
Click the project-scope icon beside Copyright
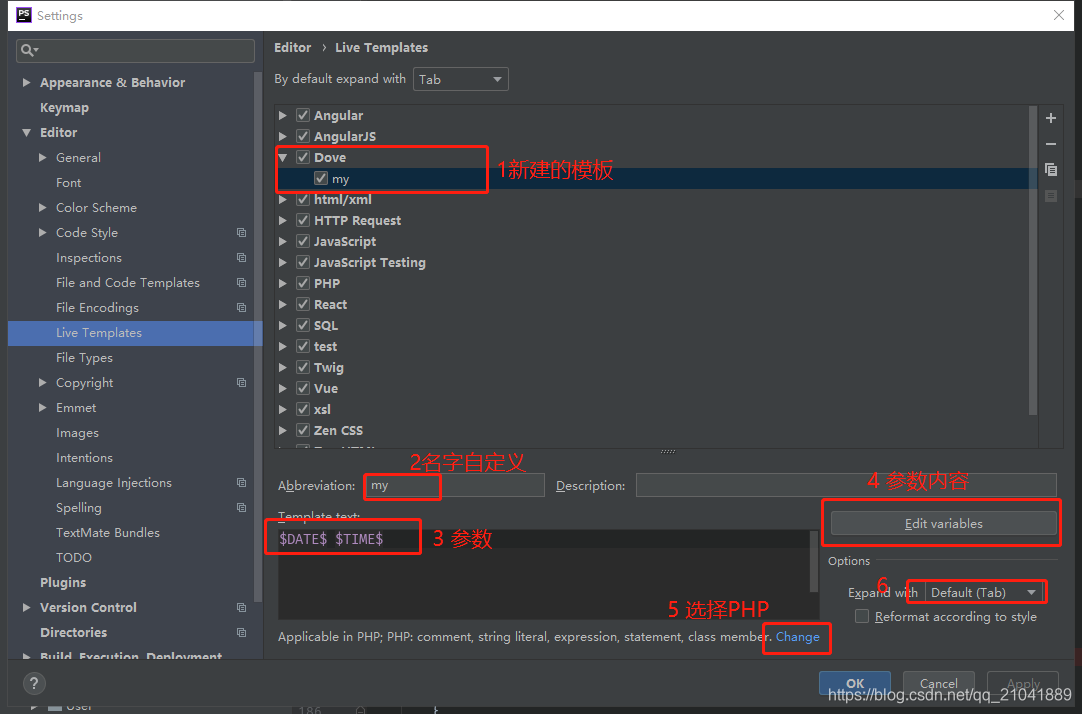[242, 382]
